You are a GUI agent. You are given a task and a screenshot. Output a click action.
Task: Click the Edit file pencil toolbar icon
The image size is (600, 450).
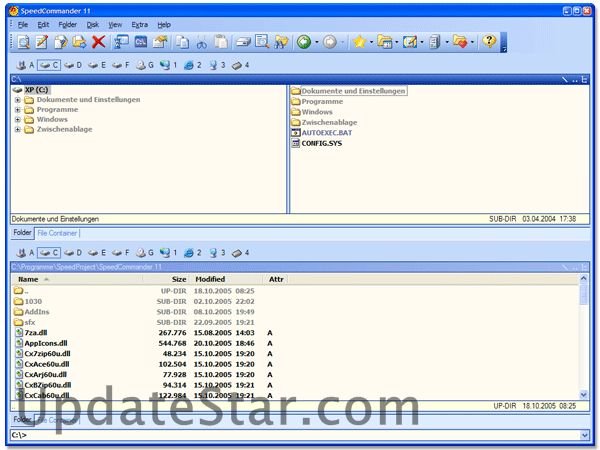tap(42, 42)
